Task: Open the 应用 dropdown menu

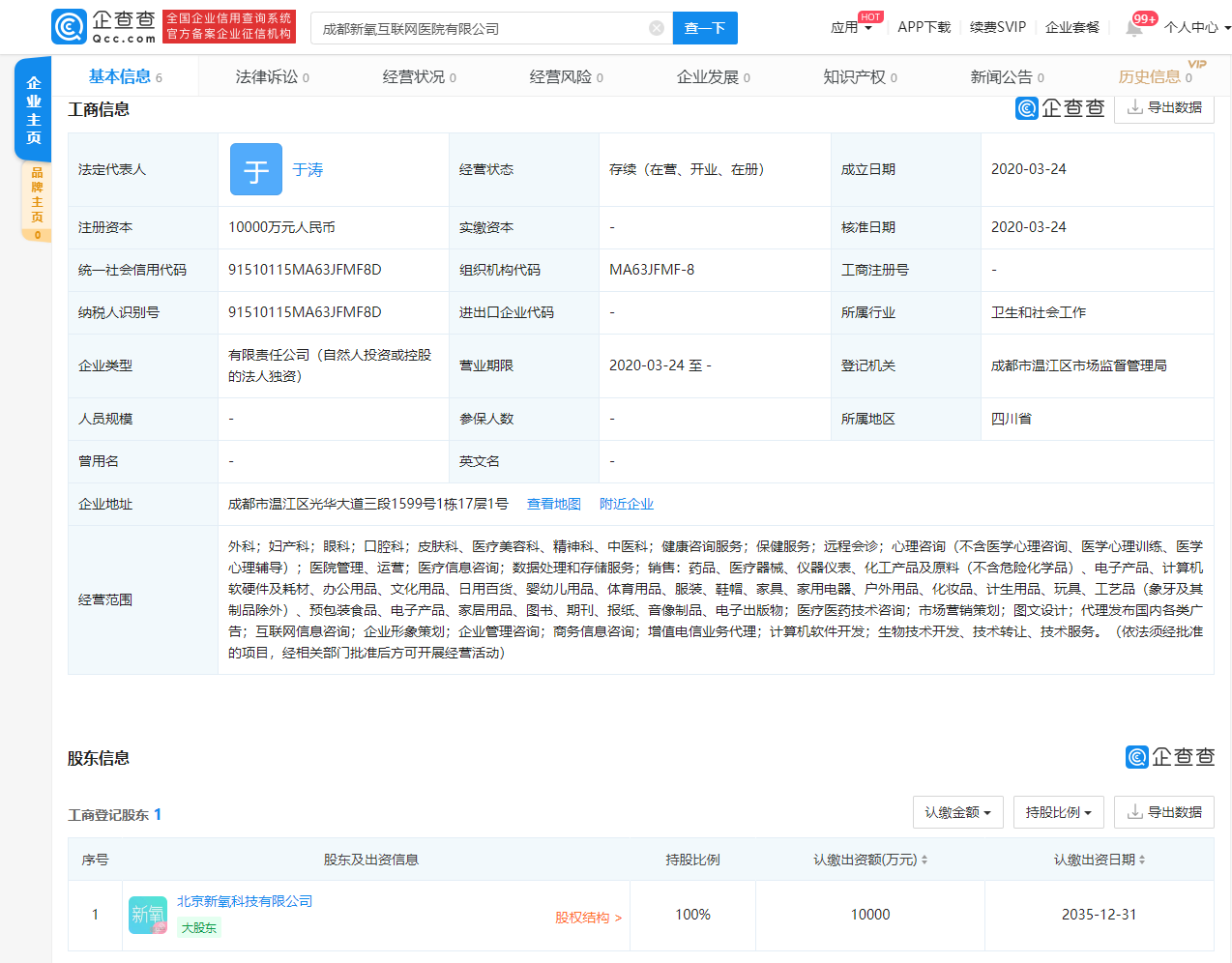Action: pos(851,28)
